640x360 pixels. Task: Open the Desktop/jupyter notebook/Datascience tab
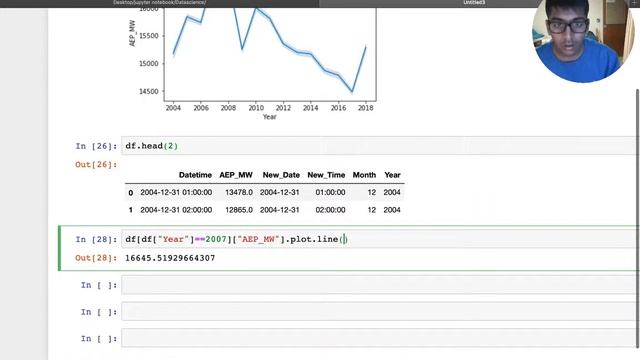click(160, 3)
